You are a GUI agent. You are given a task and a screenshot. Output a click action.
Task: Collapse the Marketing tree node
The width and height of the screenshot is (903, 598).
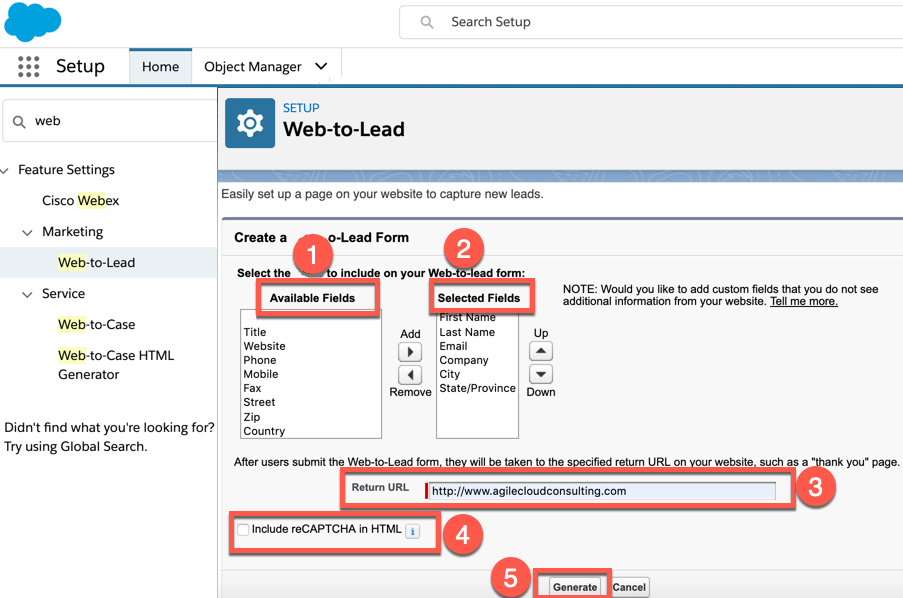(27, 232)
